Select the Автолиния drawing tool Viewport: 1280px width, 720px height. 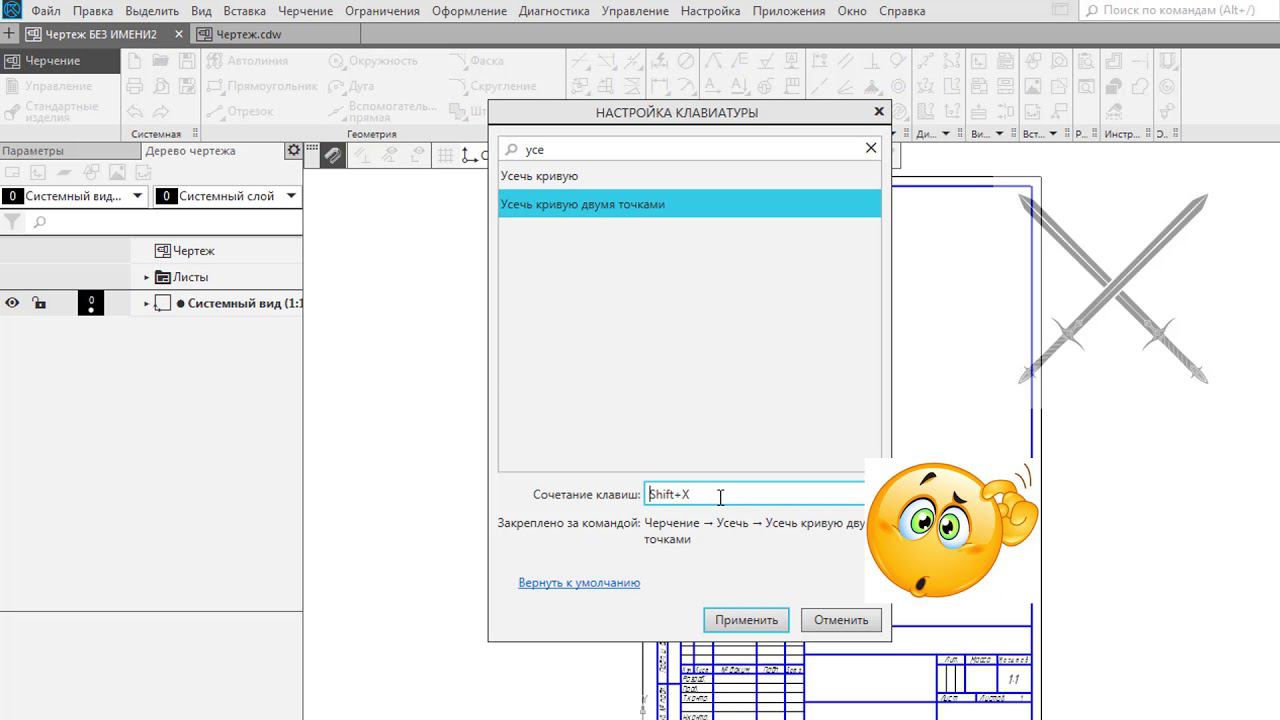pyautogui.click(x=247, y=61)
